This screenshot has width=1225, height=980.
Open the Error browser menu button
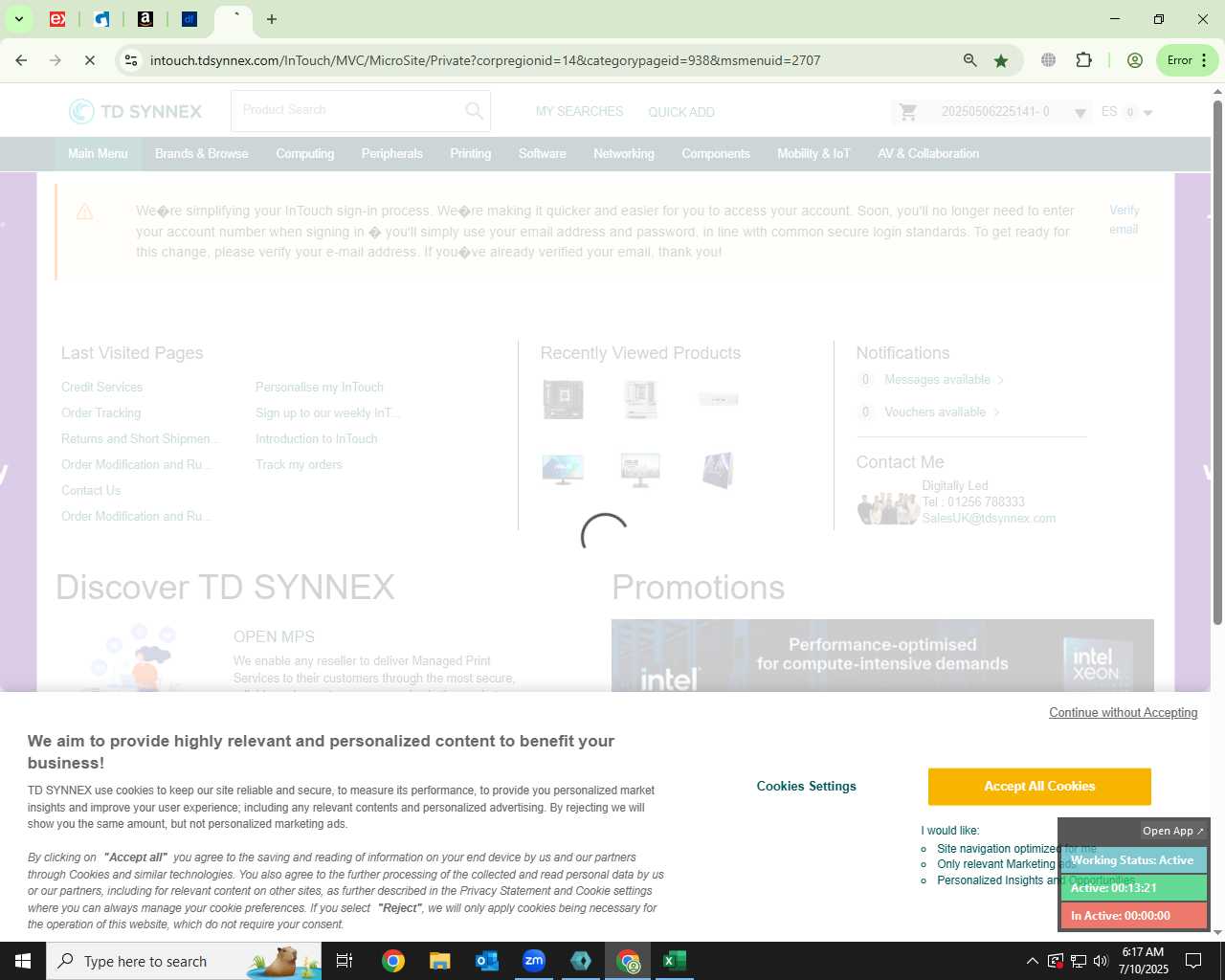click(1188, 60)
